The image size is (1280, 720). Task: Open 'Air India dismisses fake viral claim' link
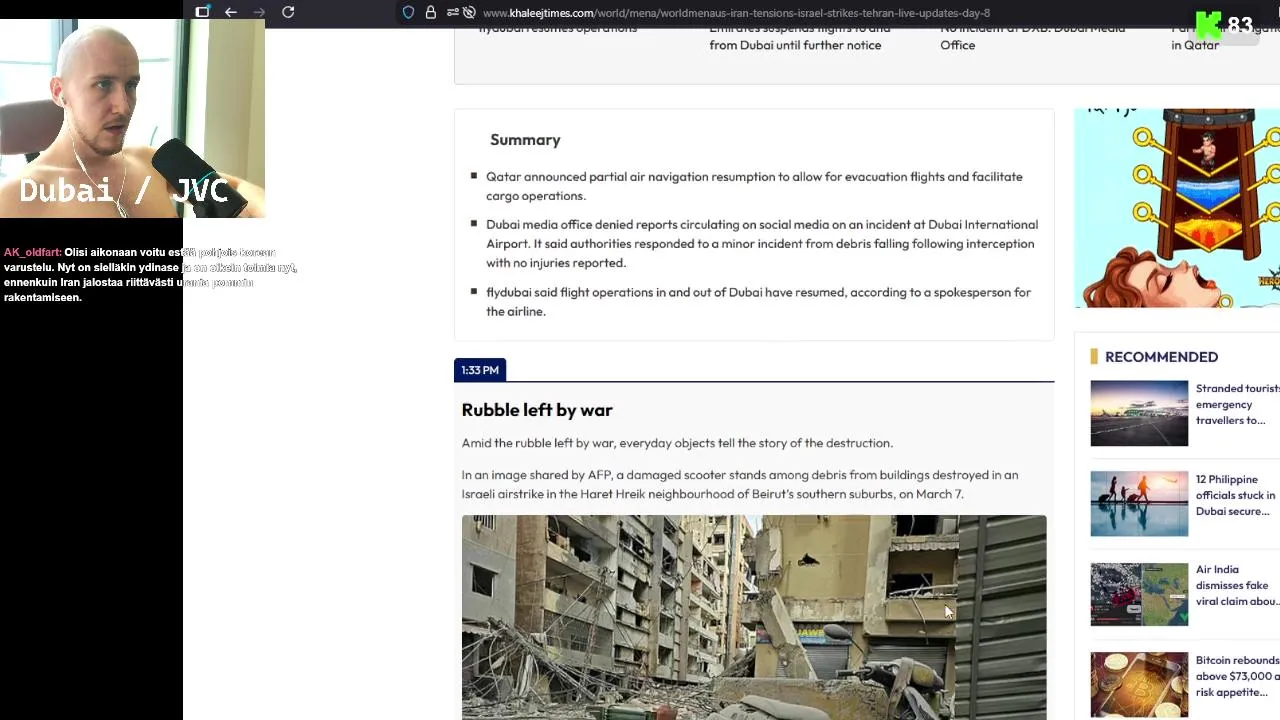point(1237,585)
